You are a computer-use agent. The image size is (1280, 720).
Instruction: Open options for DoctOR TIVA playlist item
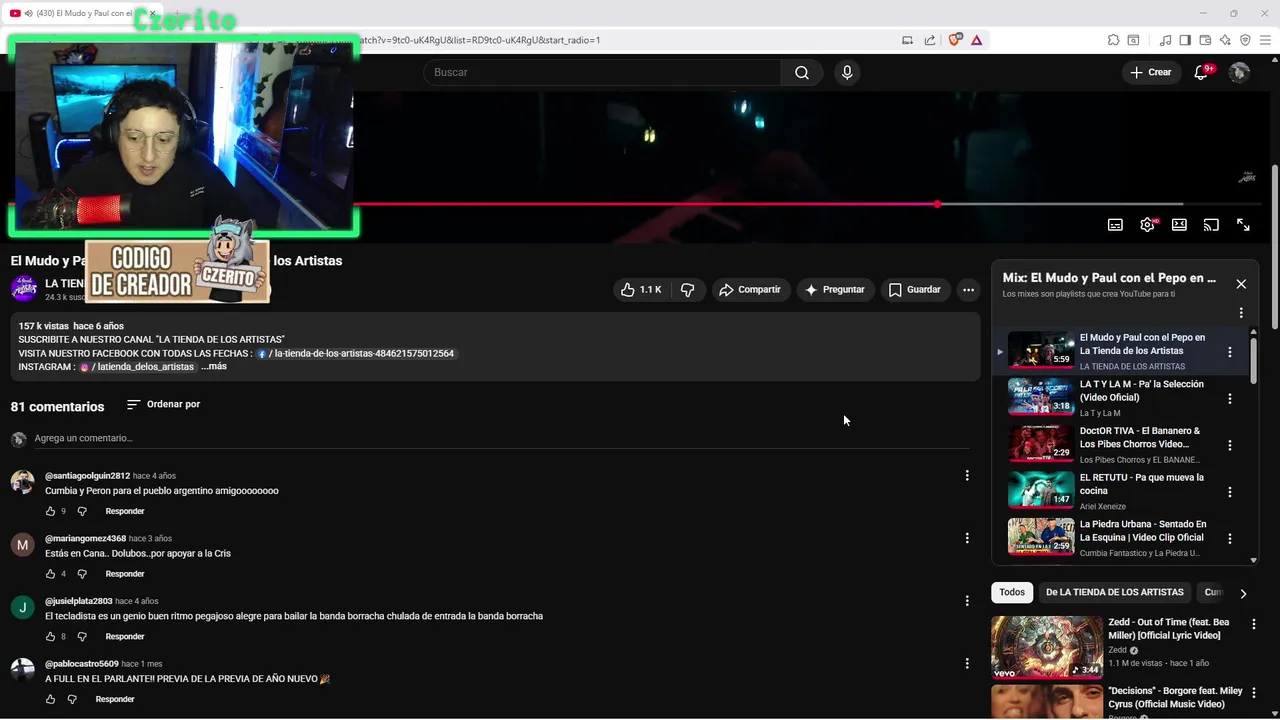point(1230,445)
